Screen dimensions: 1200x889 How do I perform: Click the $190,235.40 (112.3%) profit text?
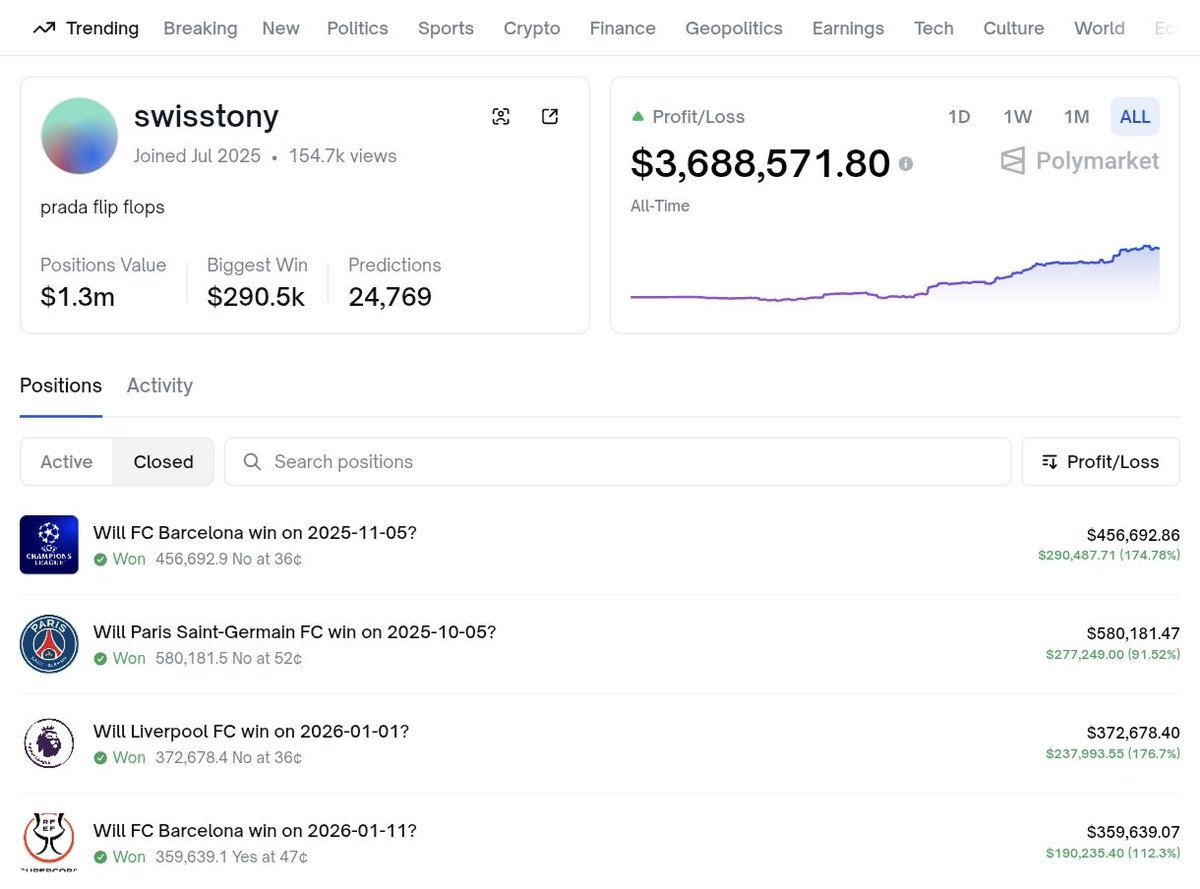pyautogui.click(x=1113, y=853)
